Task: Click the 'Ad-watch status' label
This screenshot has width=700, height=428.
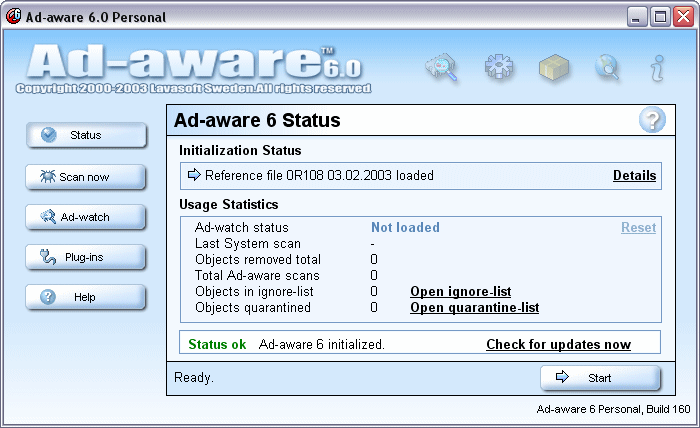Action: [242, 227]
